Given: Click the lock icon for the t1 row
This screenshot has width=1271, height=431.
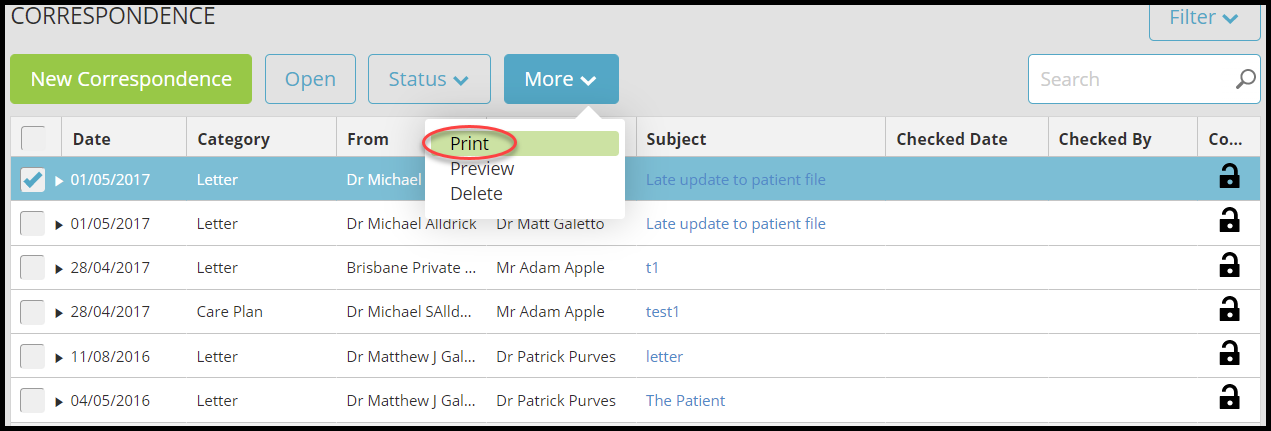Looking at the screenshot, I should tap(1229, 266).
